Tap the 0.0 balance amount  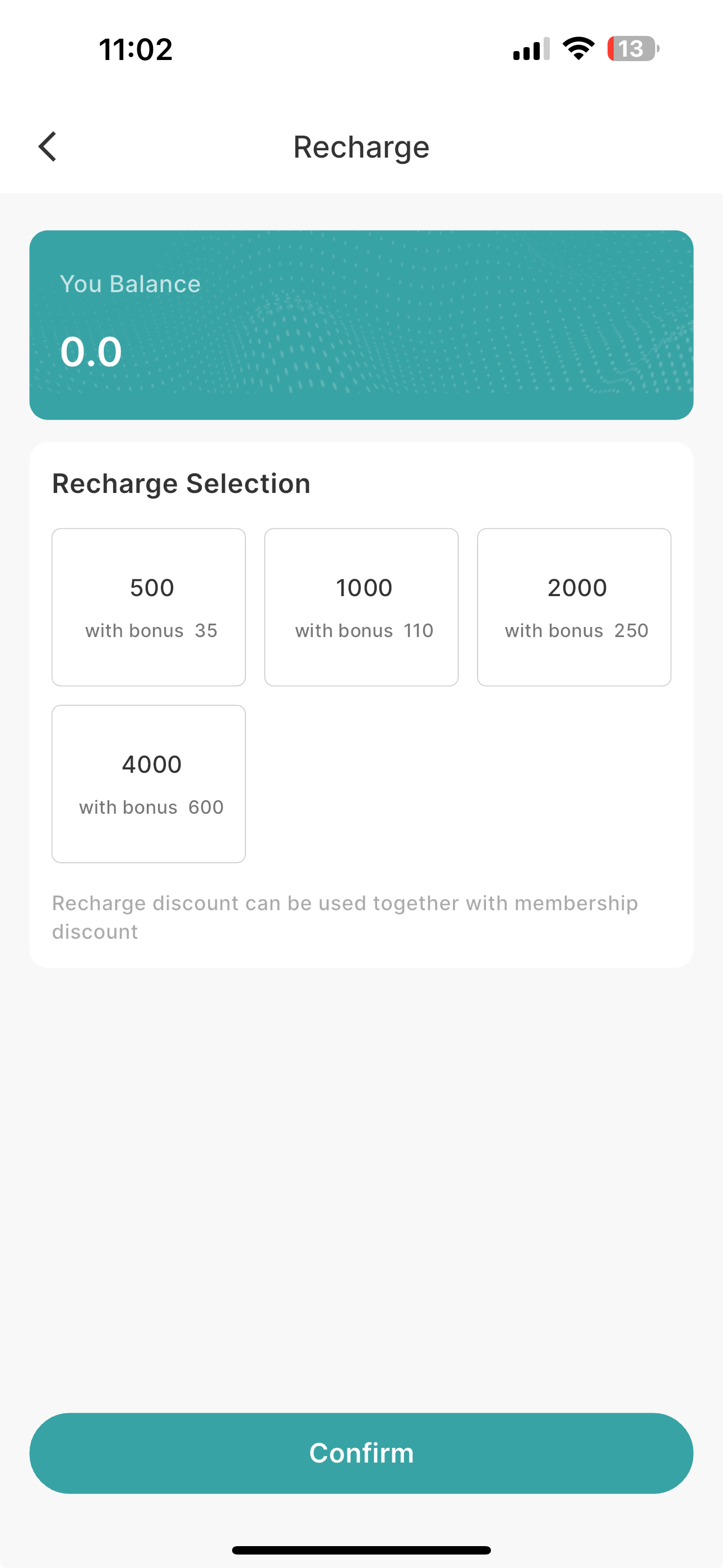pyautogui.click(x=91, y=352)
